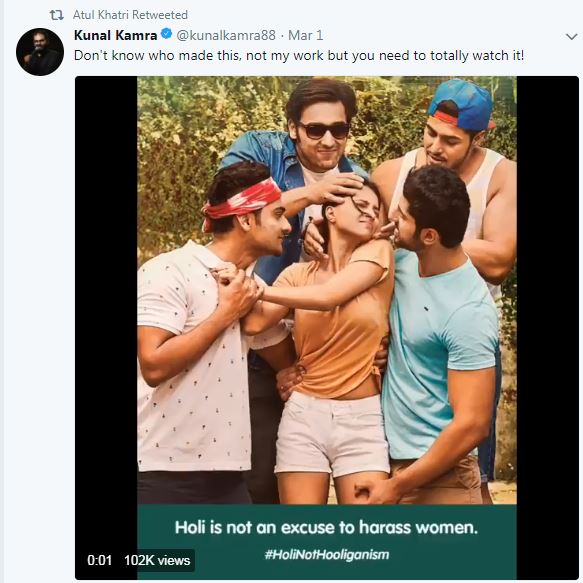Open the Mar 1 timestamp

(306, 35)
